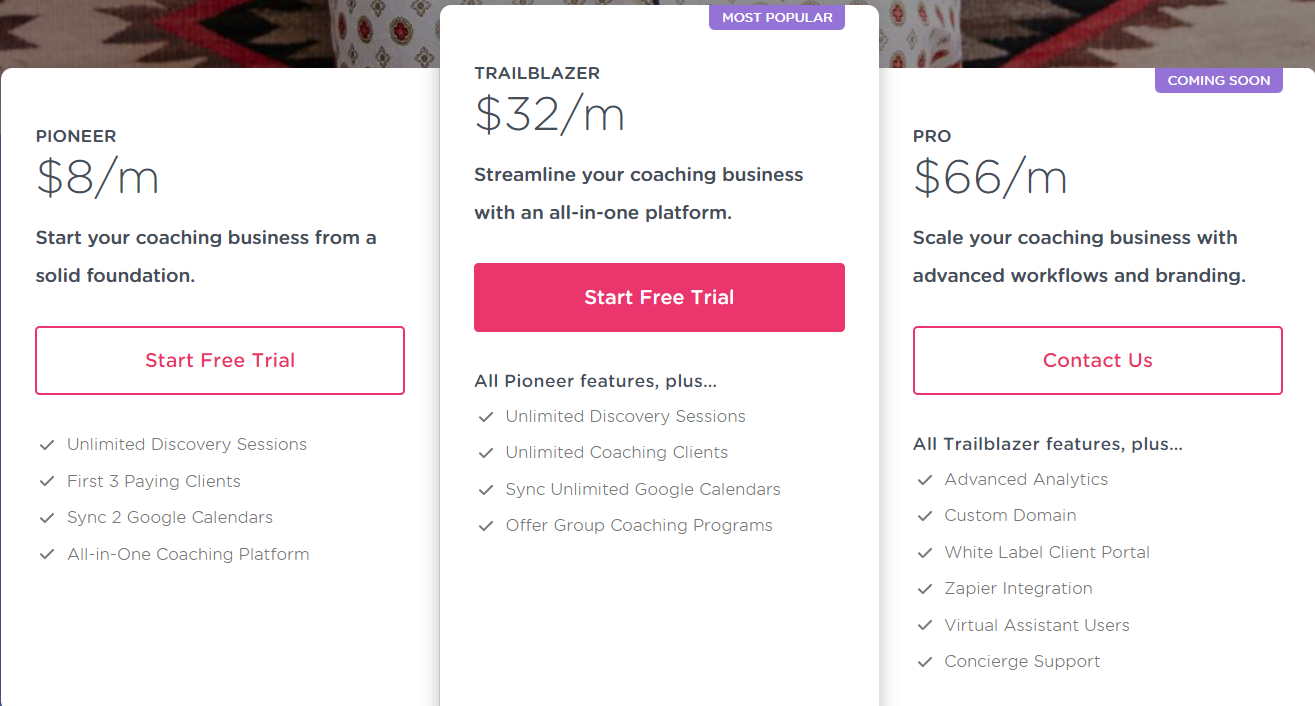This screenshot has height=706, width=1315.
Task: Click checkmark next to Advanced Analytics
Action: [x=924, y=480]
